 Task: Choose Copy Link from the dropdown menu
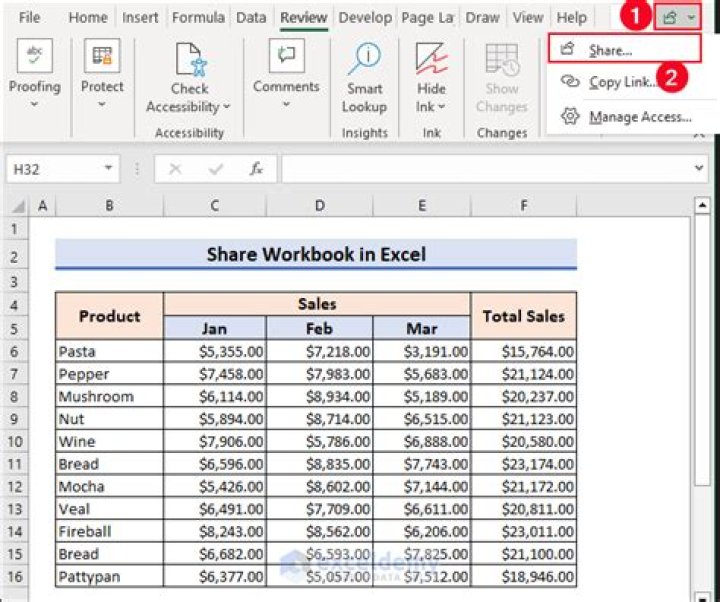pyautogui.click(x=624, y=82)
